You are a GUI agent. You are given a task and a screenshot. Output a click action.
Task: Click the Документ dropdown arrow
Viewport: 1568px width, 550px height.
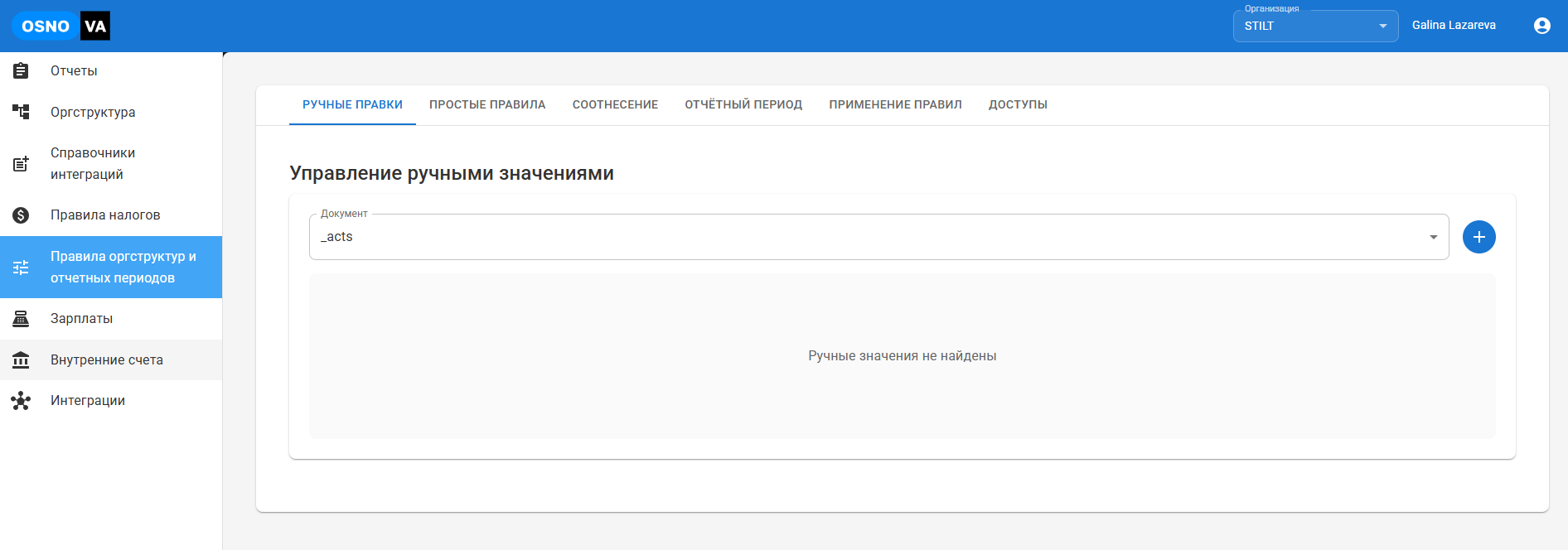pyautogui.click(x=1434, y=238)
